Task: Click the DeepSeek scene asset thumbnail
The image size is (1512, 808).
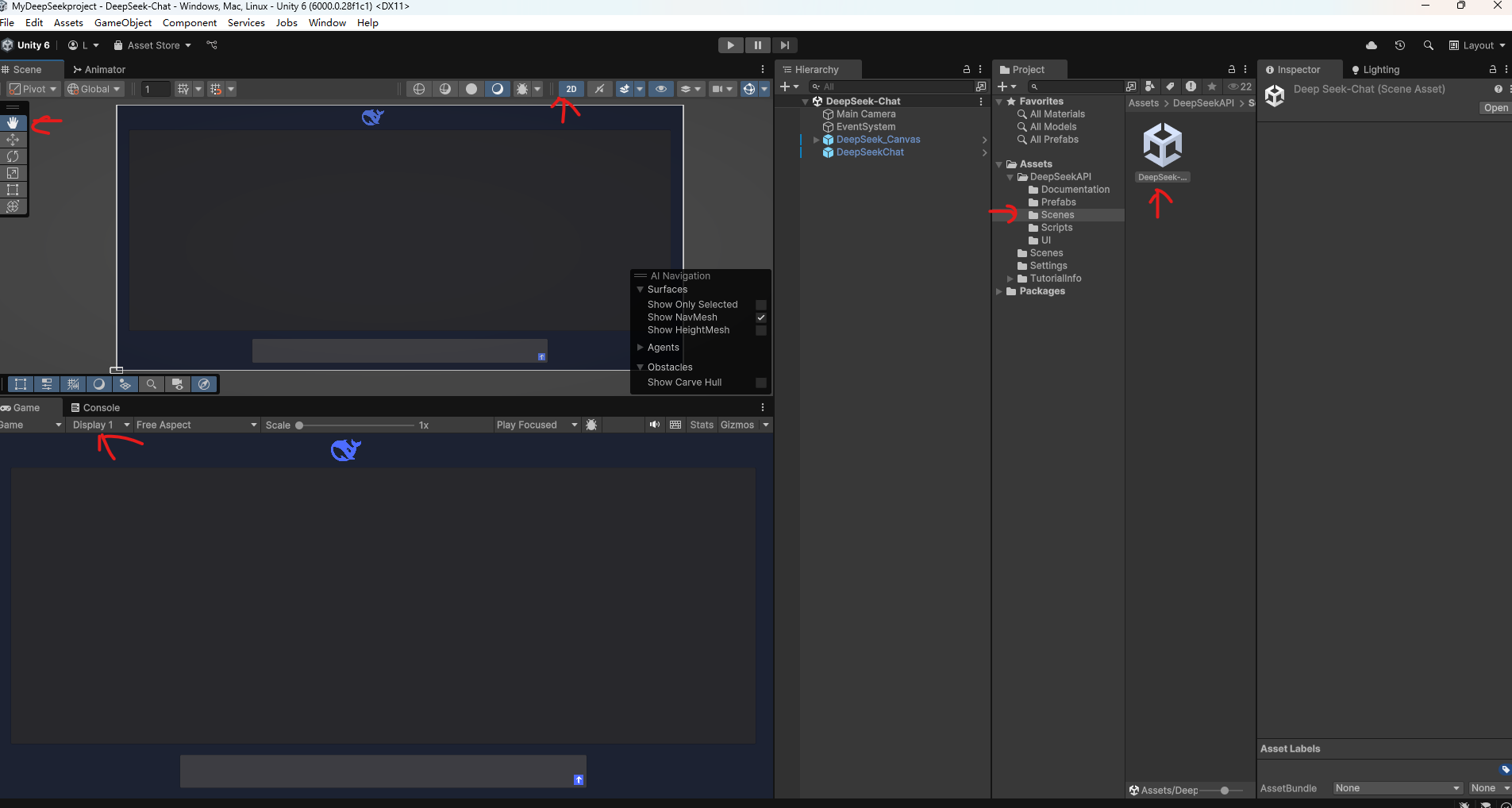Action: (x=1163, y=145)
